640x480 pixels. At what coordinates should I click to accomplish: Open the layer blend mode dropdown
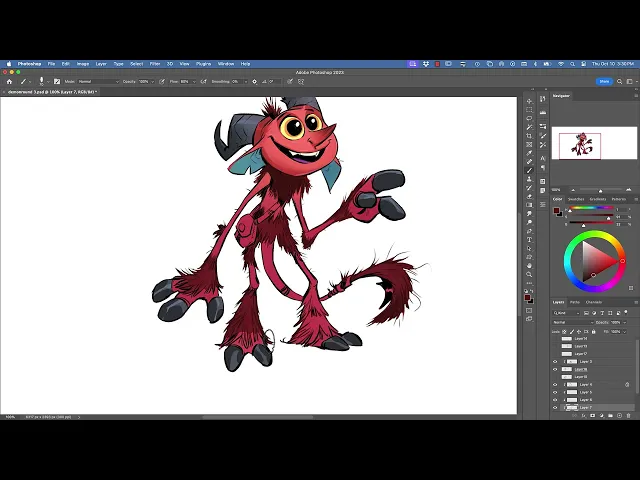[x=573, y=322]
